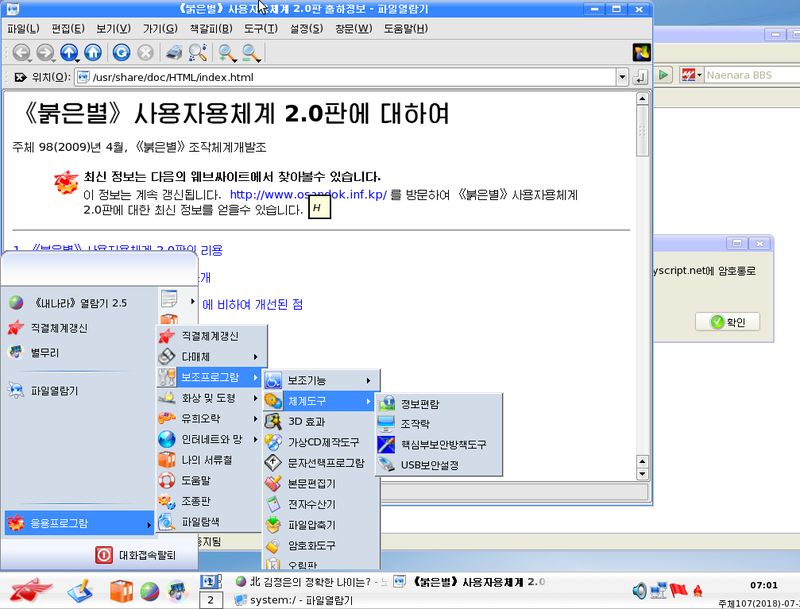Open 조종판 control panel
Image resolution: width=800 pixels, height=609 pixels.
(211, 501)
